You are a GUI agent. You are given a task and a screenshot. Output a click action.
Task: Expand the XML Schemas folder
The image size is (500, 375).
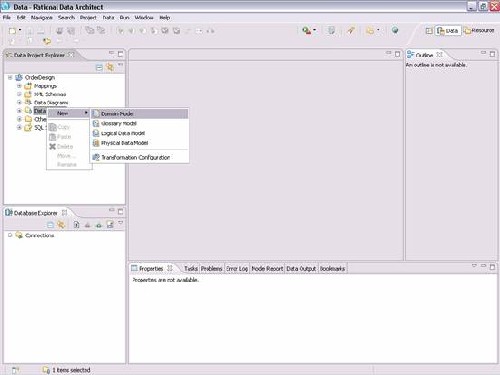click(x=19, y=94)
